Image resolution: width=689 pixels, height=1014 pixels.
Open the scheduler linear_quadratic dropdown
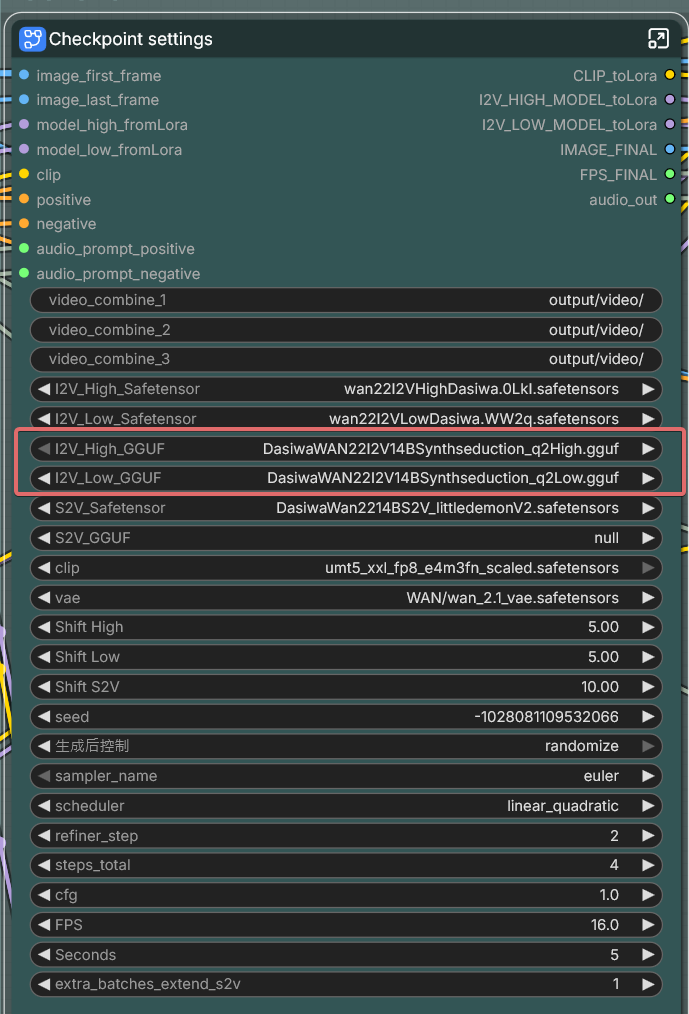[x=345, y=806]
